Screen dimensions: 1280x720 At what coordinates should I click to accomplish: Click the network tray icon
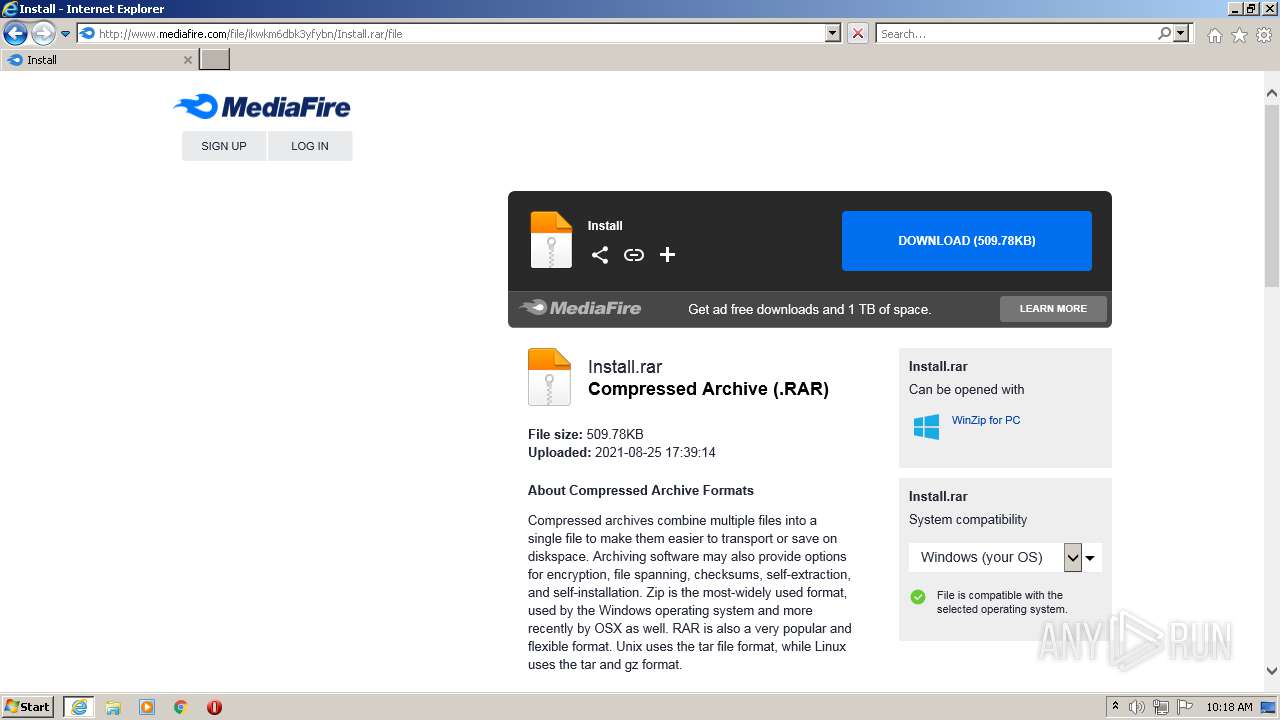(x=1161, y=707)
